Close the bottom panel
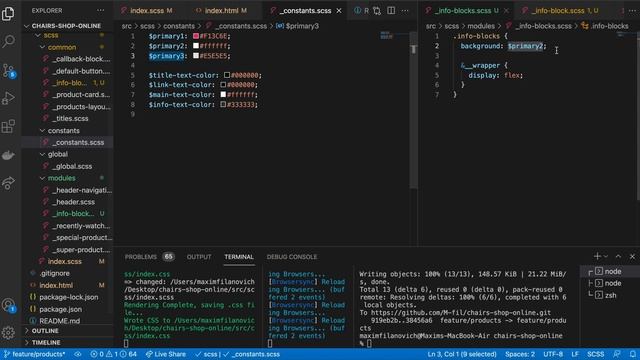Screen dimensions: 640x360 (632, 256)
